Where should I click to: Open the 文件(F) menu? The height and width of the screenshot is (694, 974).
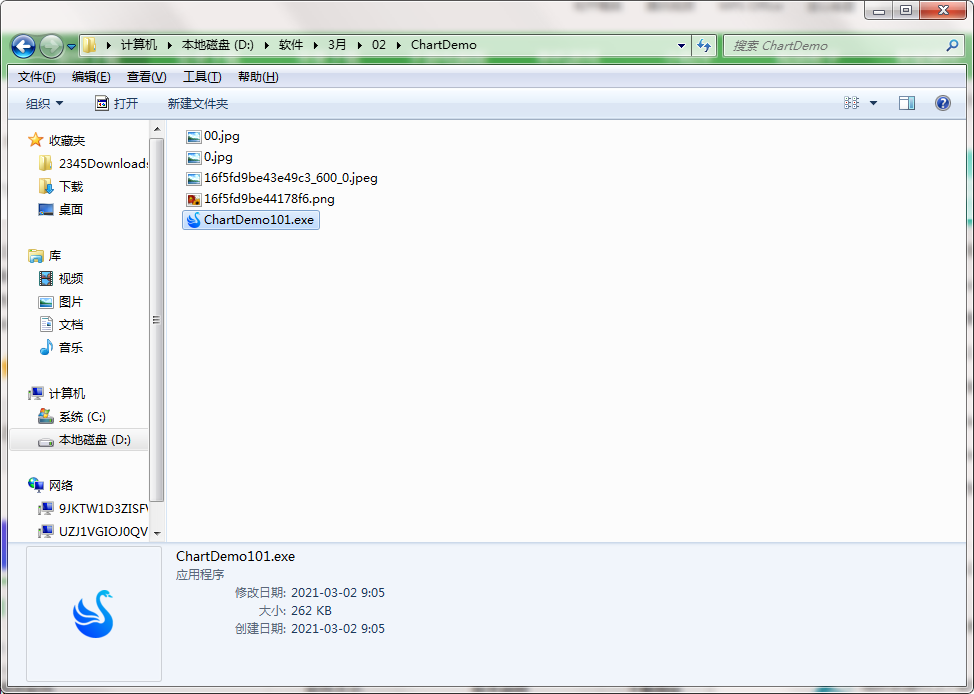click(x=37, y=77)
